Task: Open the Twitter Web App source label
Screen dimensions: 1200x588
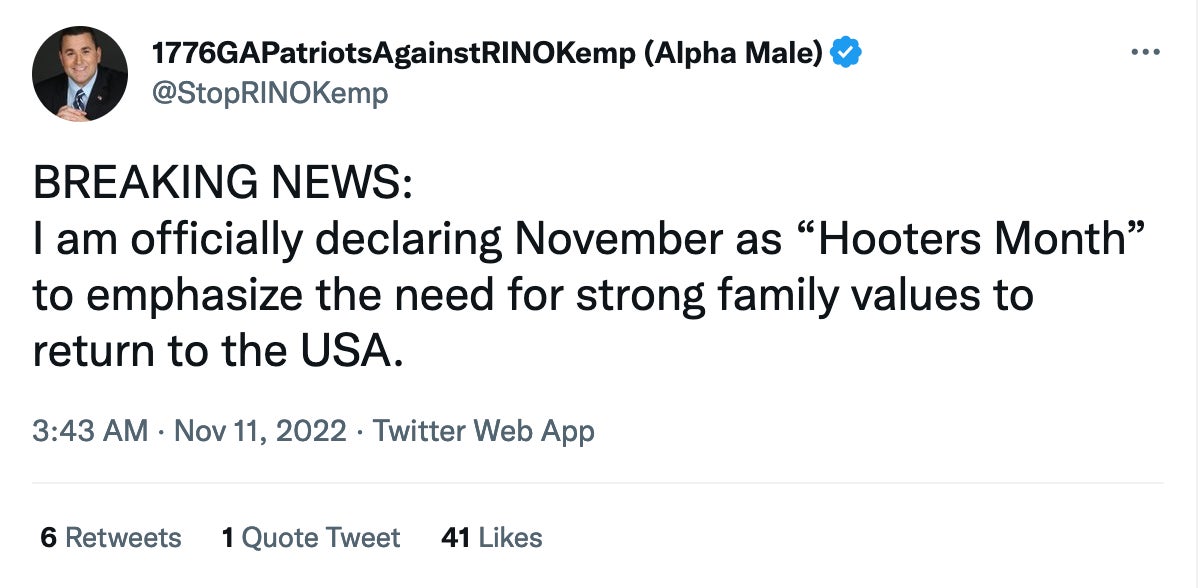Action: 484,431
